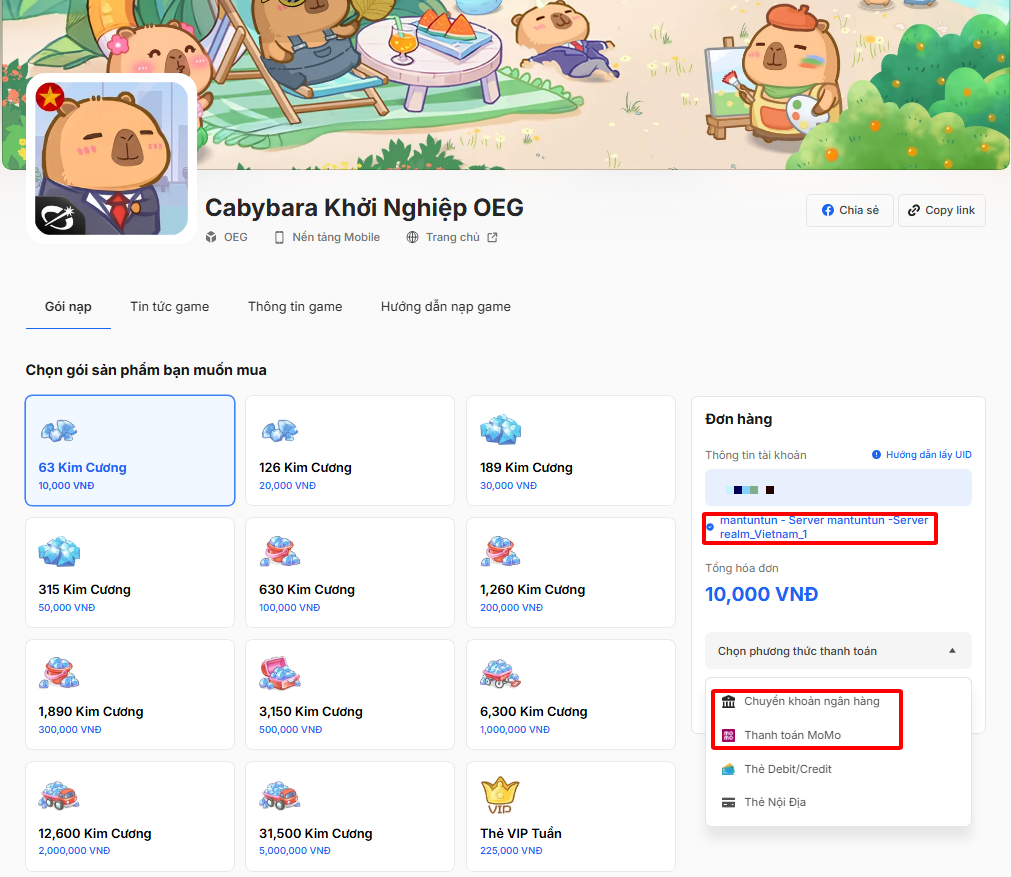Click the 10,000 VNĐ total bill amount
This screenshot has height=877, width=1011.
tap(761, 594)
